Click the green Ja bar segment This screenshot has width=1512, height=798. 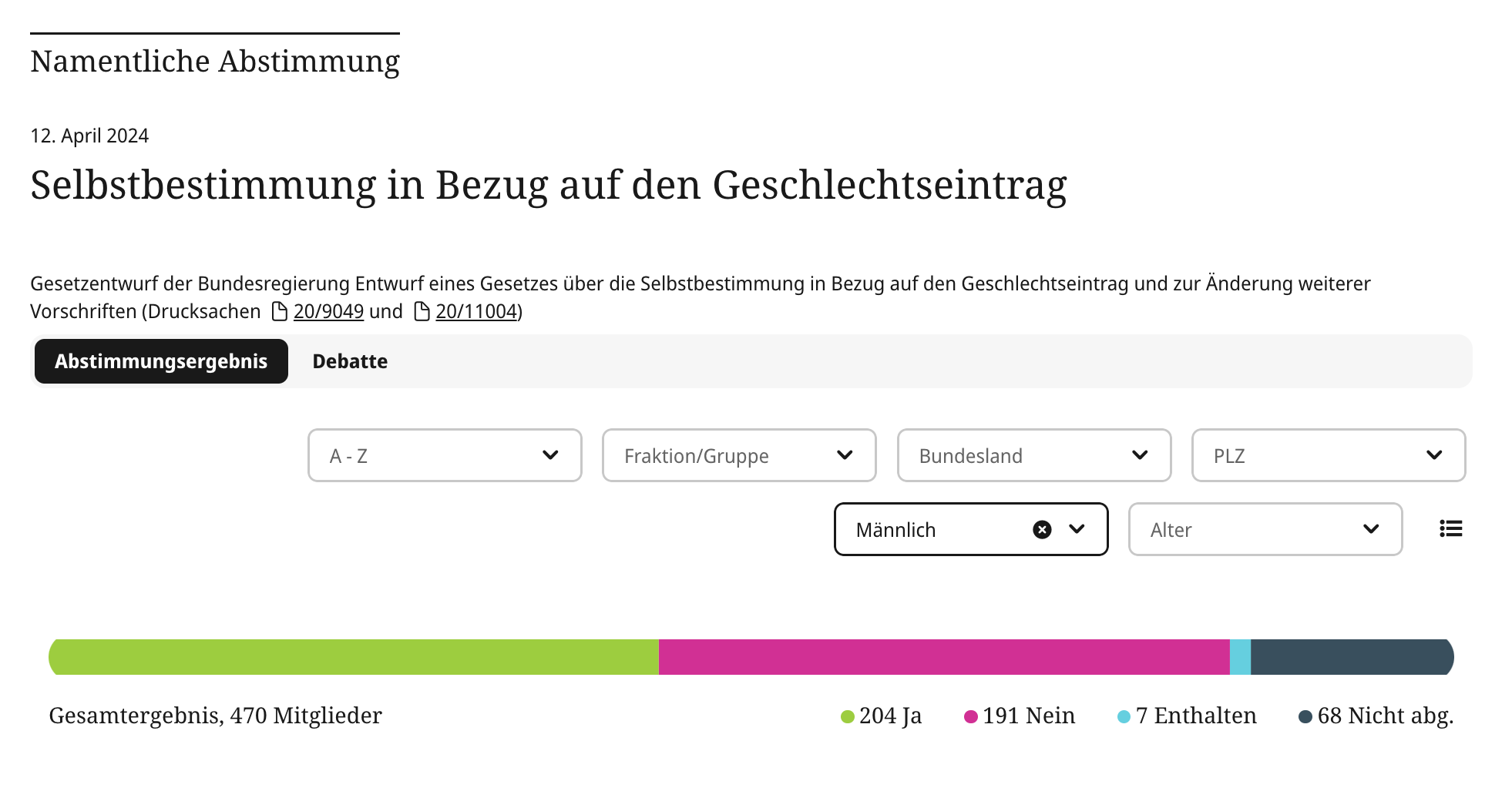pos(354,657)
